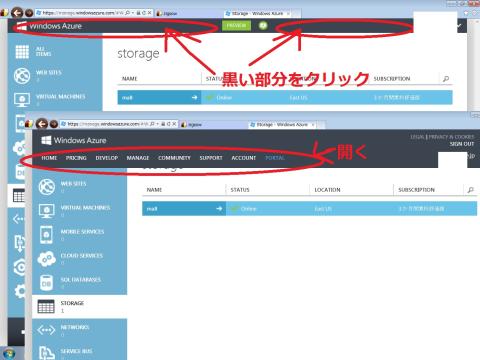Open COMMUNITY in the Azure navigation bar
The height and width of the screenshot is (360, 480).
174,158
